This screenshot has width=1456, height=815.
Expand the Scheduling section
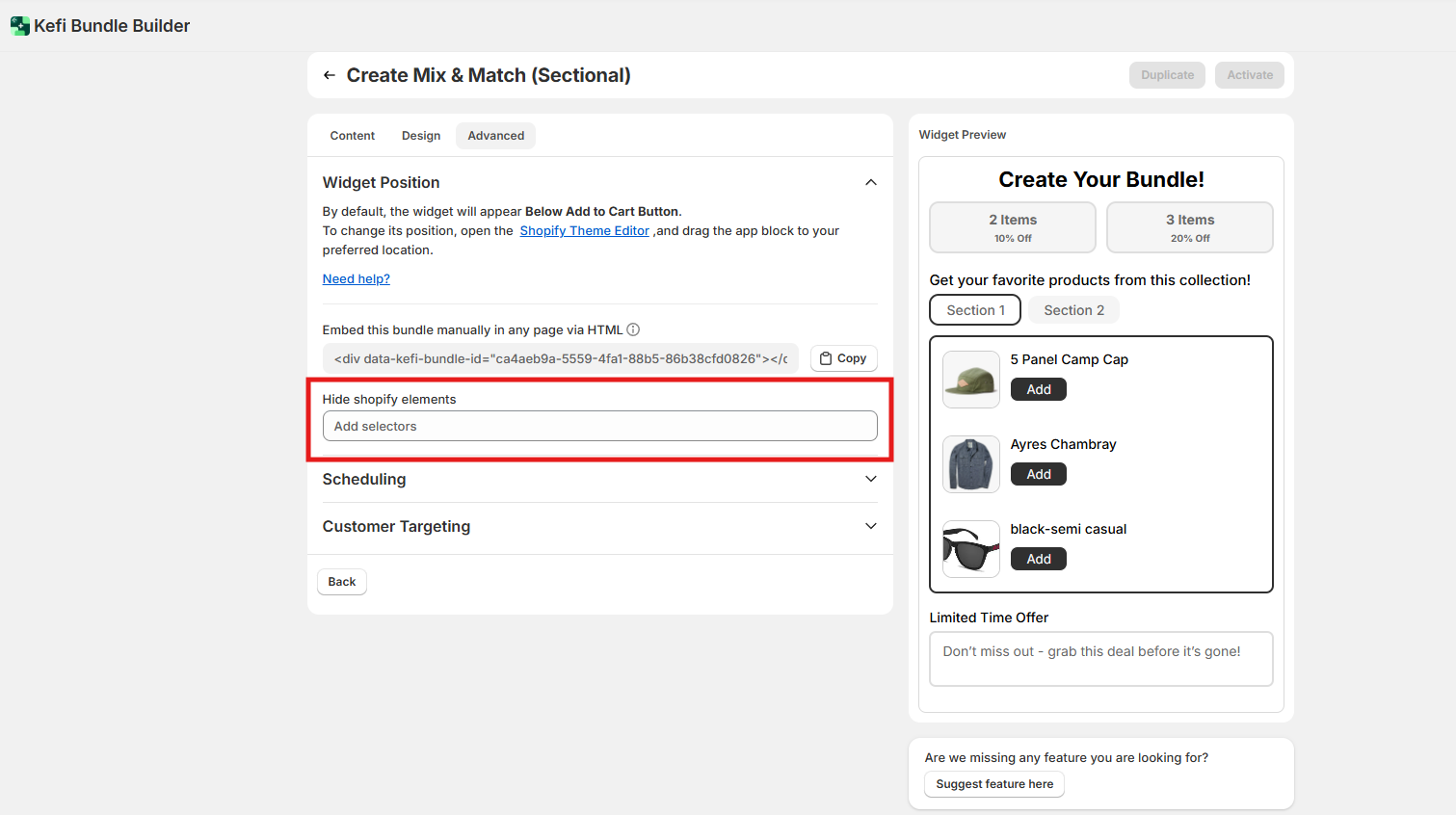870,479
